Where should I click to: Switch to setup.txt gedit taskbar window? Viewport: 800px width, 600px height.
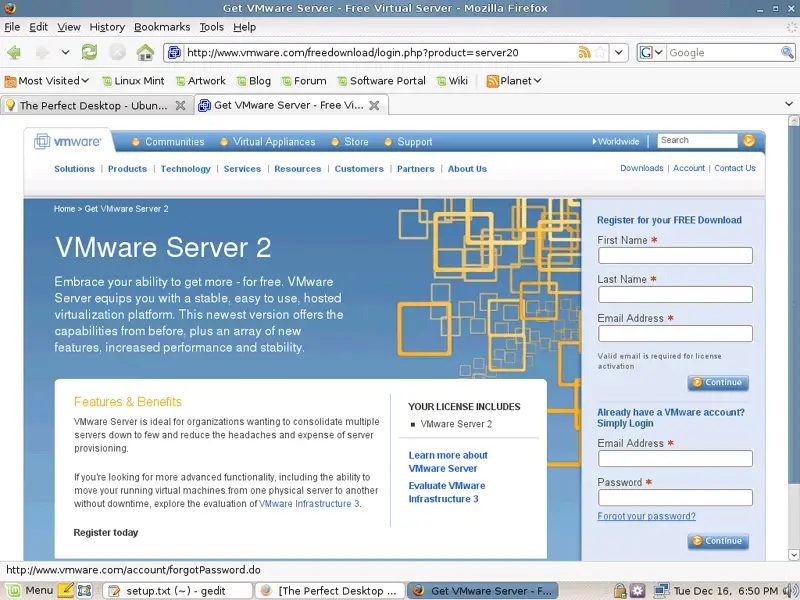click(x=178, y=591)
